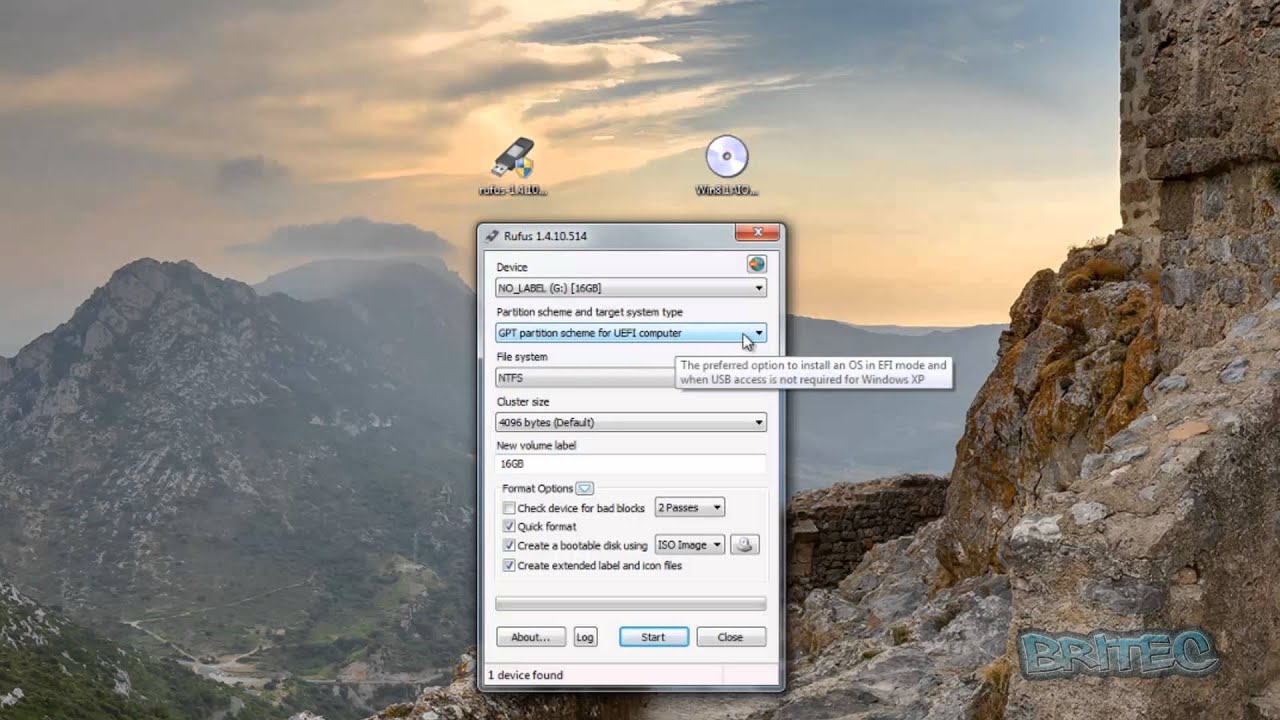Click the 'File system' label
The width and height of the screenshot is (1280, 720).
pyautogui.click(x=522, y=356)
